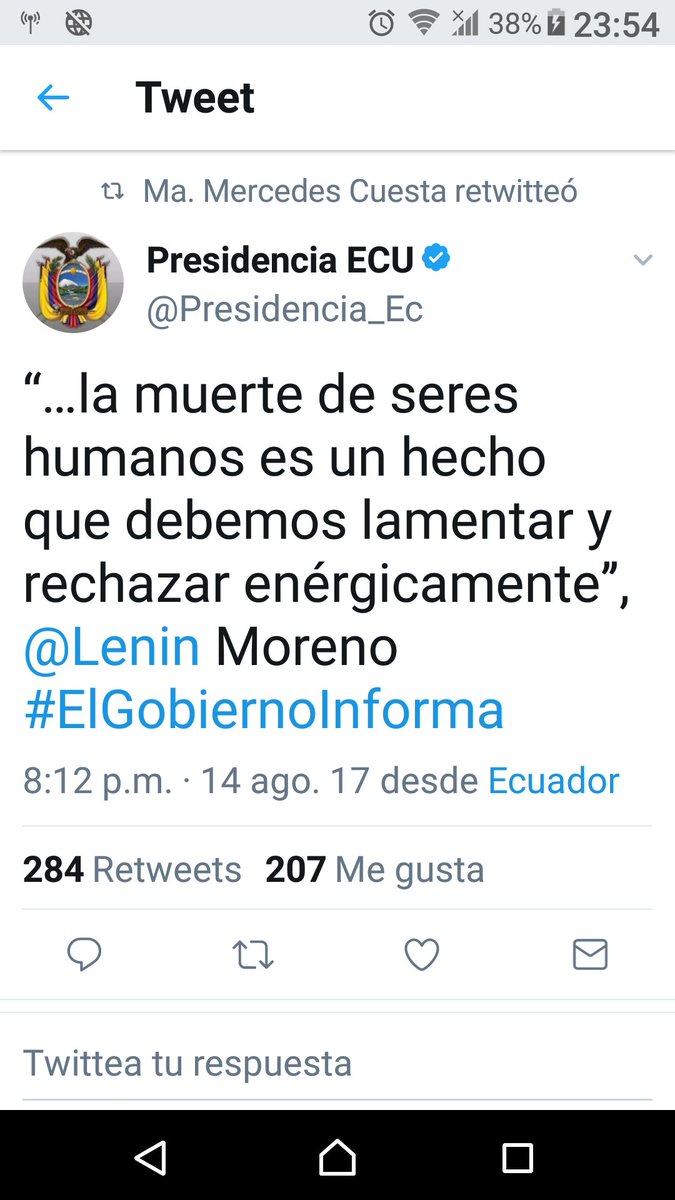The width and height of the screenshot is (675, 1200).
Task: Share via direct message envelope icon
Action: (x=590, y=956)
